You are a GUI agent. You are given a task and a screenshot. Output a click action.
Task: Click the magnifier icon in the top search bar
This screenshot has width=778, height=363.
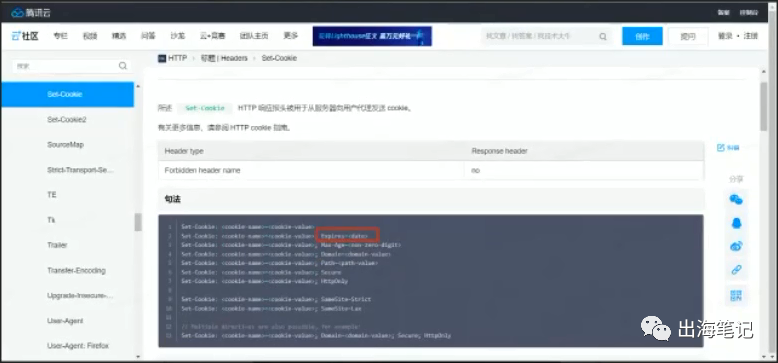[x=603, y=36]
